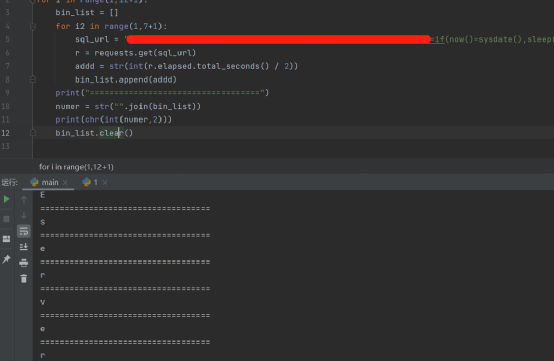Click the sql_url assignment on line 5
The height and width of the screenshot is (361, 554).
(314, 39)
